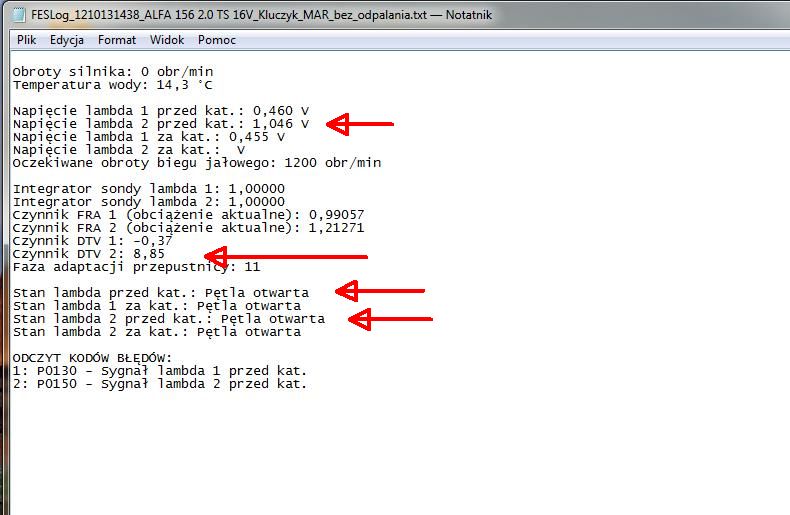Open the Plik menu

tap(26, 40)
